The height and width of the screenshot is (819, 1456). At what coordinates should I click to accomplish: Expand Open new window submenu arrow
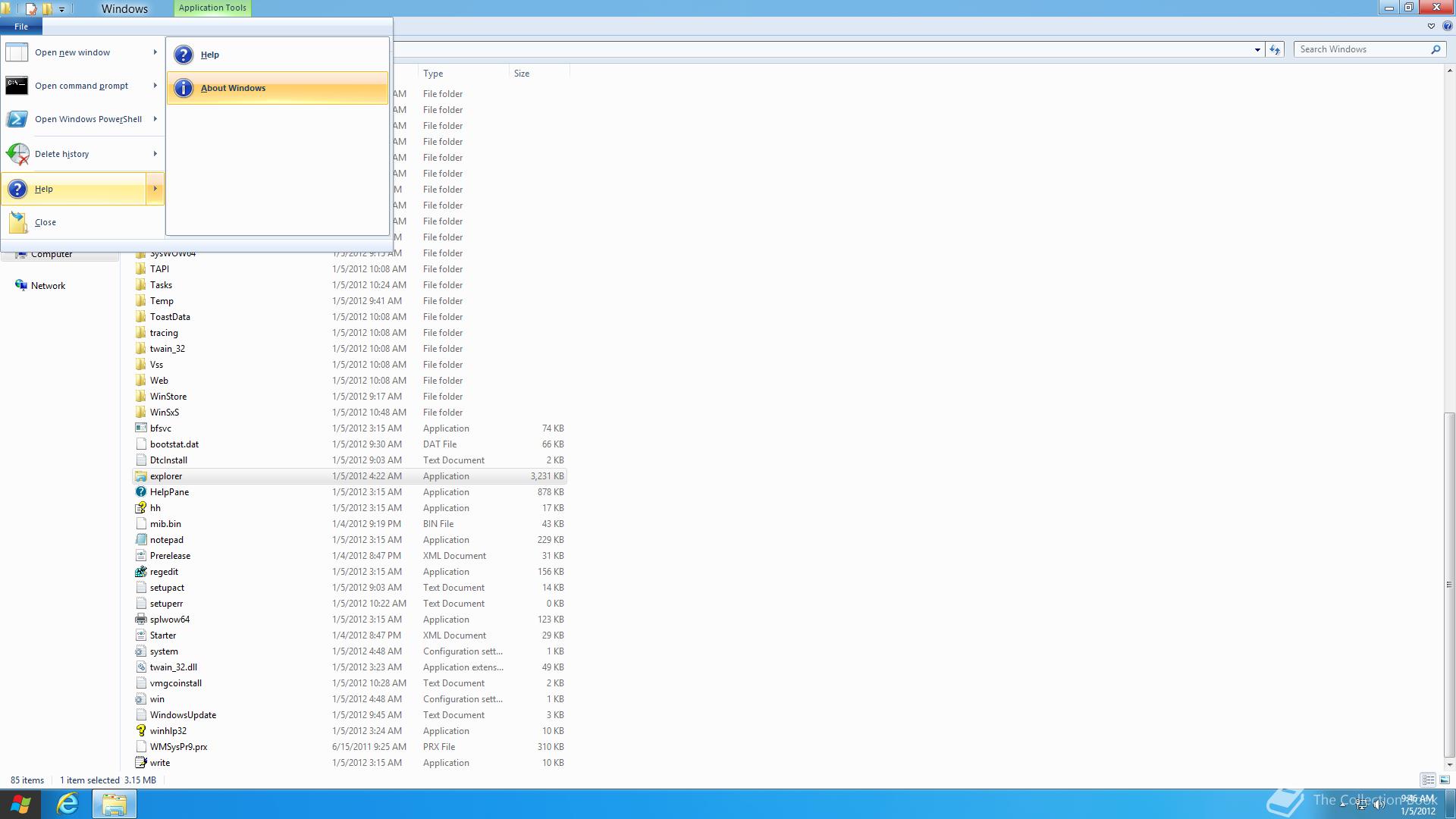(155, 52)
